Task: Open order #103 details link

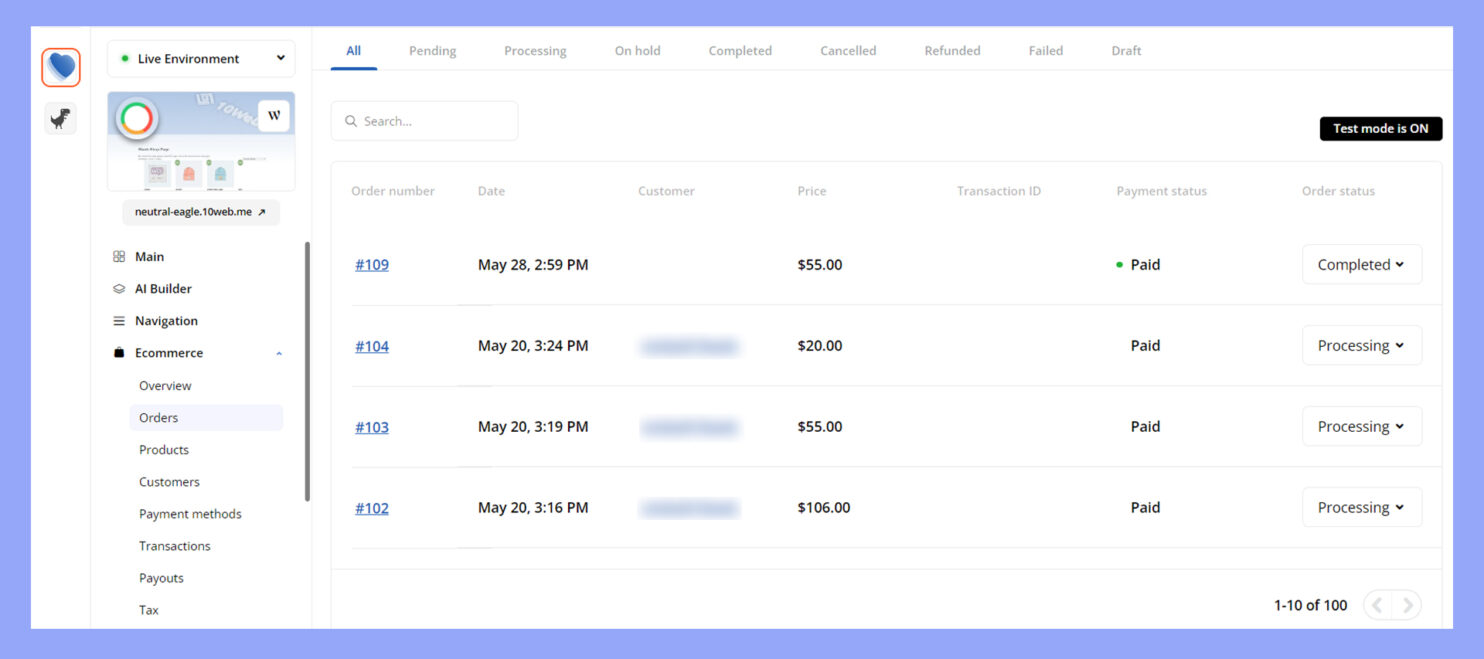Action: coord(371,426)
